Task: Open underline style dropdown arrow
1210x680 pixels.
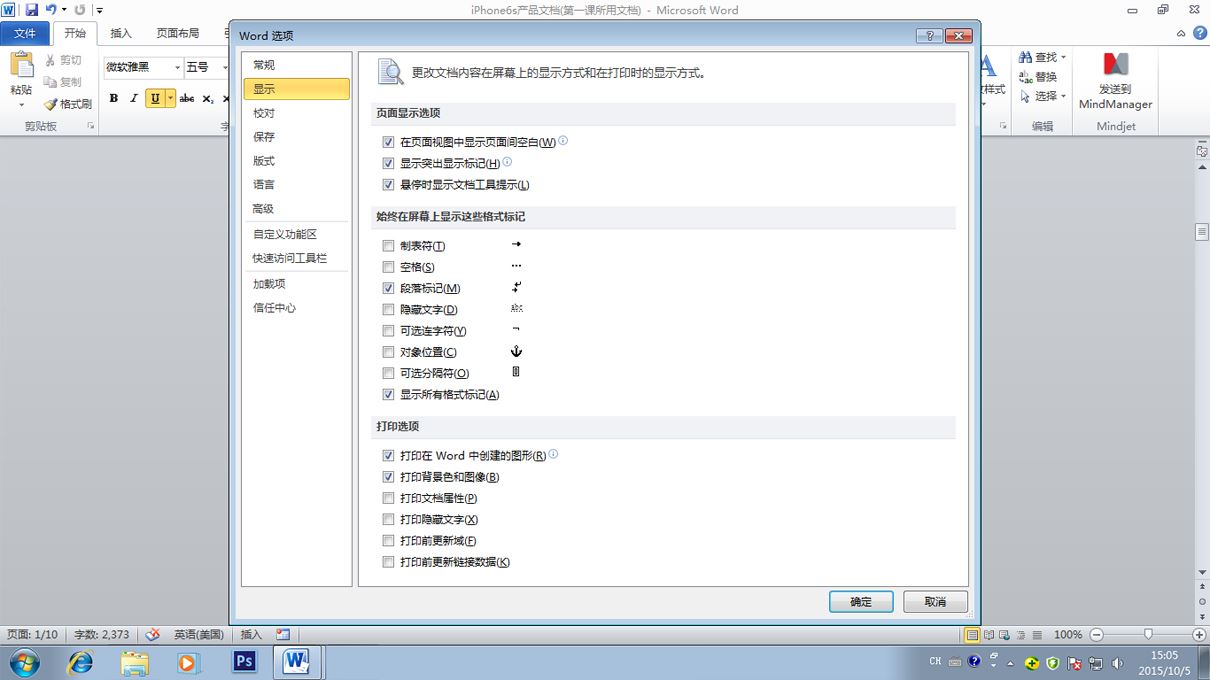Action: (171, 98)
